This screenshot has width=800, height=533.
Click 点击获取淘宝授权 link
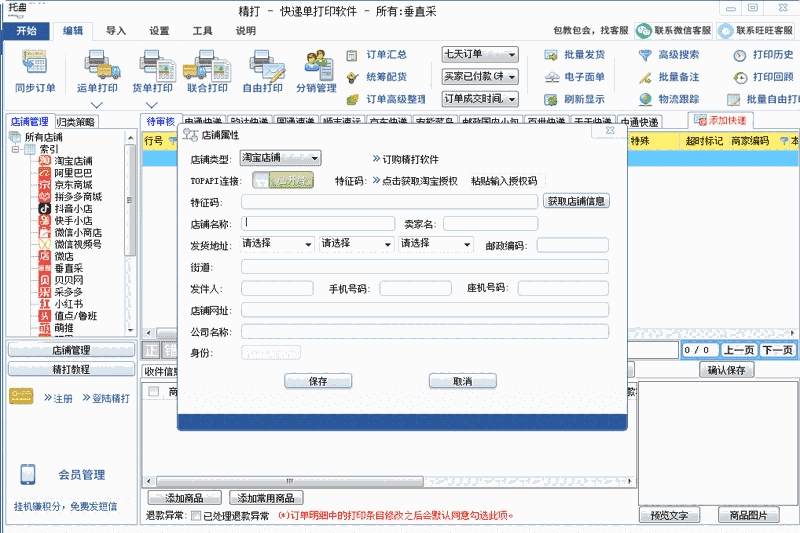tap(415, 181)
